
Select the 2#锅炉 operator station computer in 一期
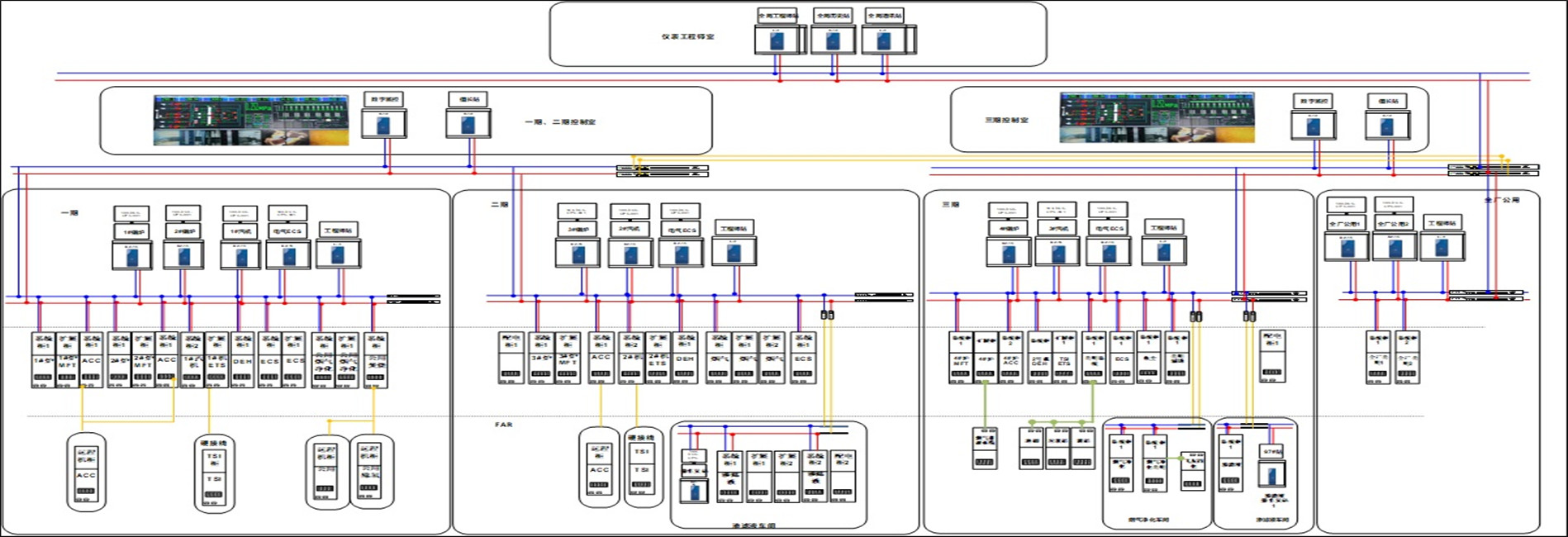click(183, 255)
